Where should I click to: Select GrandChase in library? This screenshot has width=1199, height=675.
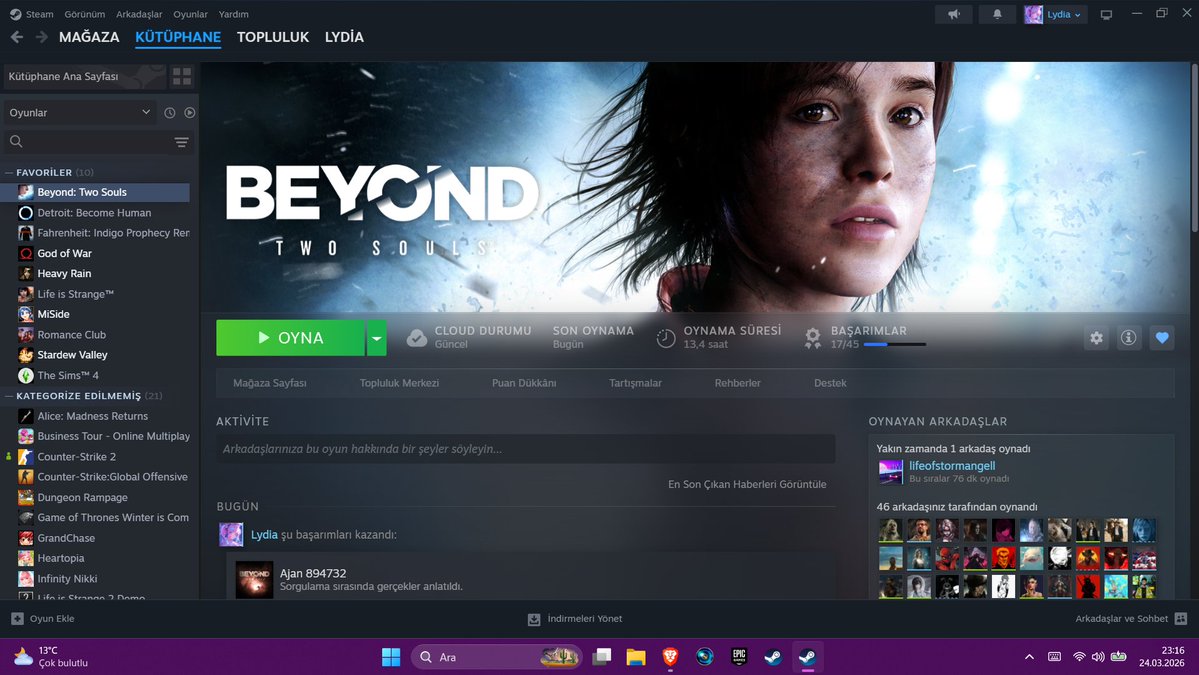pos(95,538)
